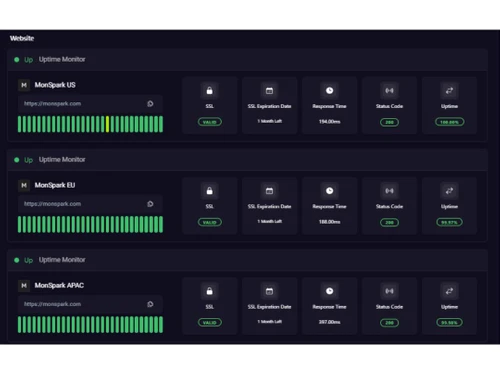Click the Up status text above MonSpark EU
This screenshot has width=500, height=375.
28,160
